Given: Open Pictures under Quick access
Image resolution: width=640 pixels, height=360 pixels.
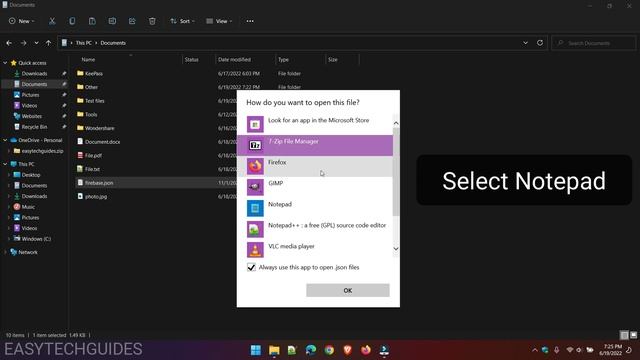Looking at the screenshot, I should [x=31, y=95].
